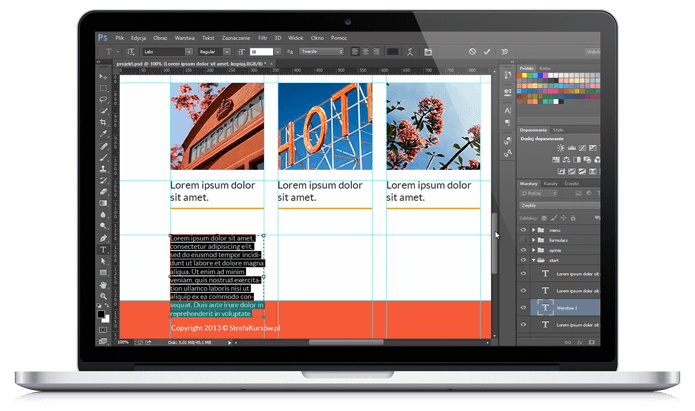Switch to the Kanały tab

coord(550,184)
